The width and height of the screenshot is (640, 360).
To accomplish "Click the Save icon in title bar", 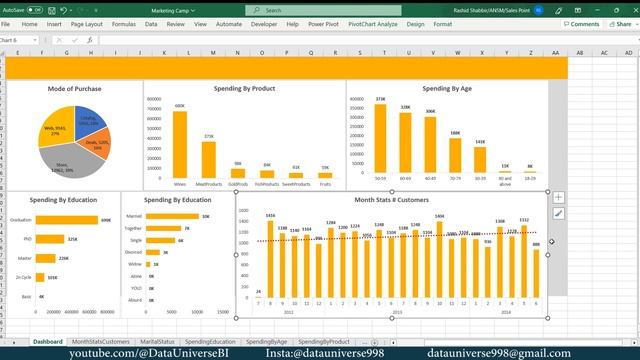I will (x=52, y=10).
